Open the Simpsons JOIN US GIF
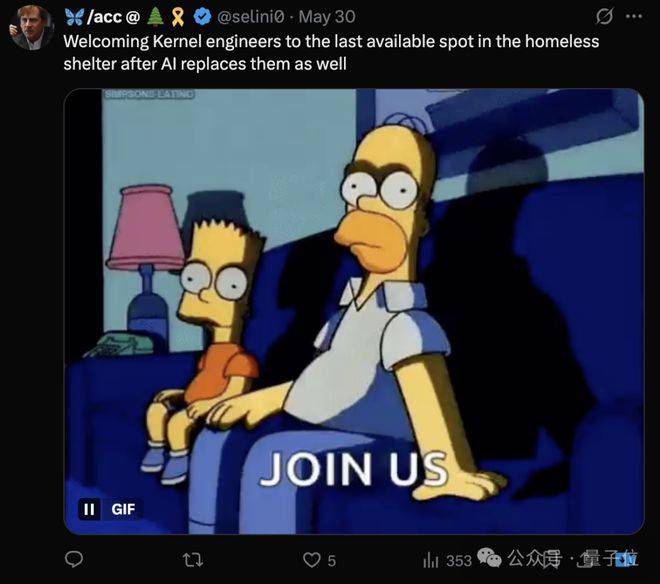This screenshot has height=584, width=660. (354, 311)
